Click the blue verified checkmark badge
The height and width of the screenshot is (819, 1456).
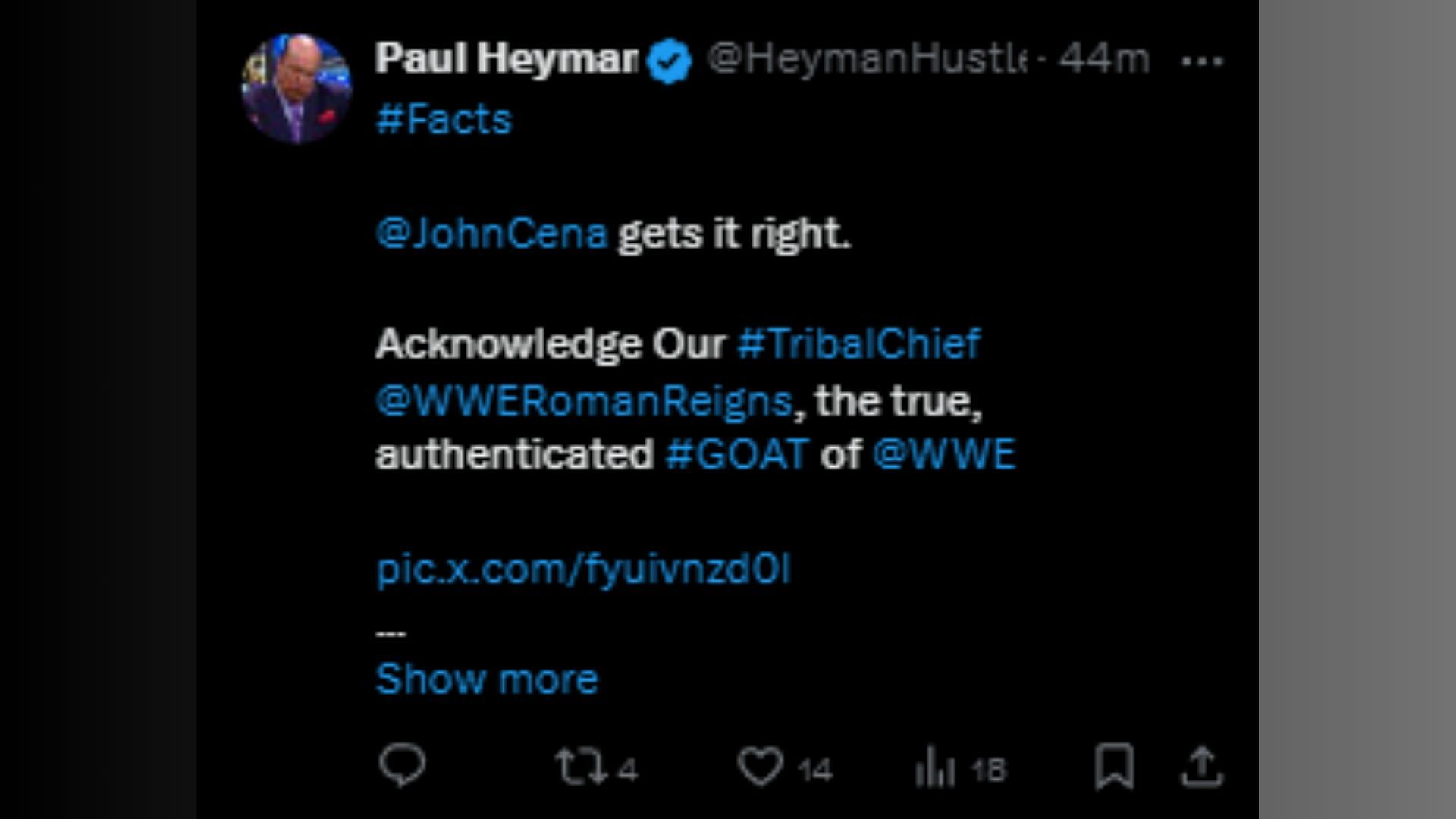(669, 61)
